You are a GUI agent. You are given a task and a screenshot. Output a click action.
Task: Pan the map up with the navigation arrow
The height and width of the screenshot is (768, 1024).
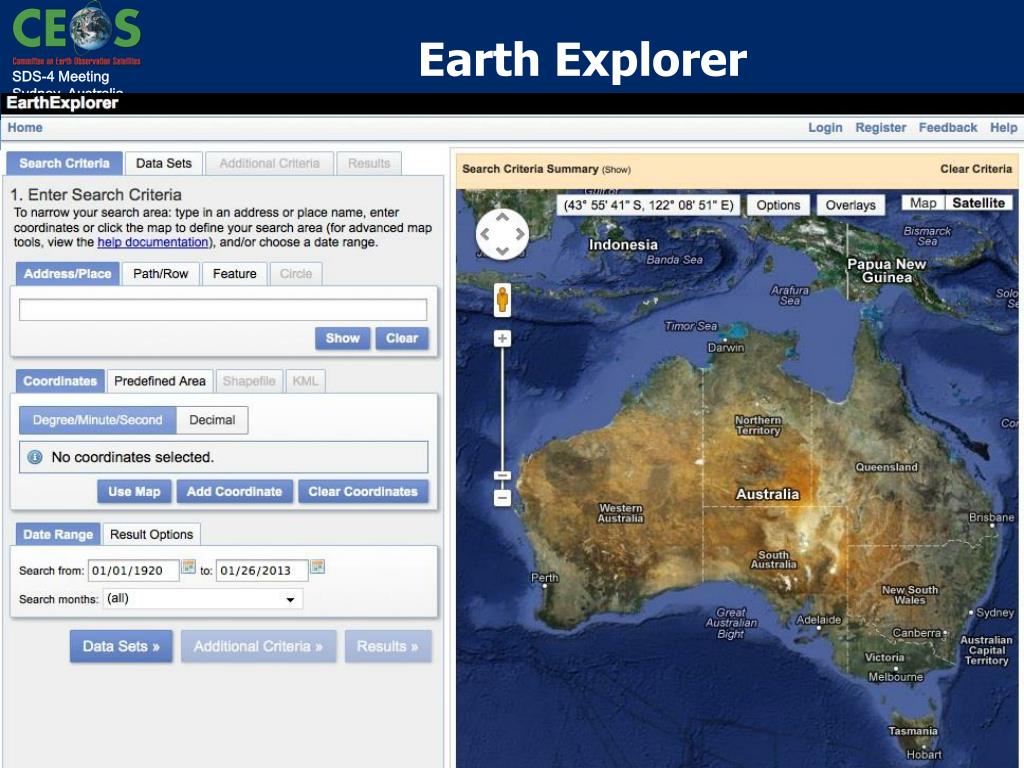pyautogui.click(x=502, y=217)
